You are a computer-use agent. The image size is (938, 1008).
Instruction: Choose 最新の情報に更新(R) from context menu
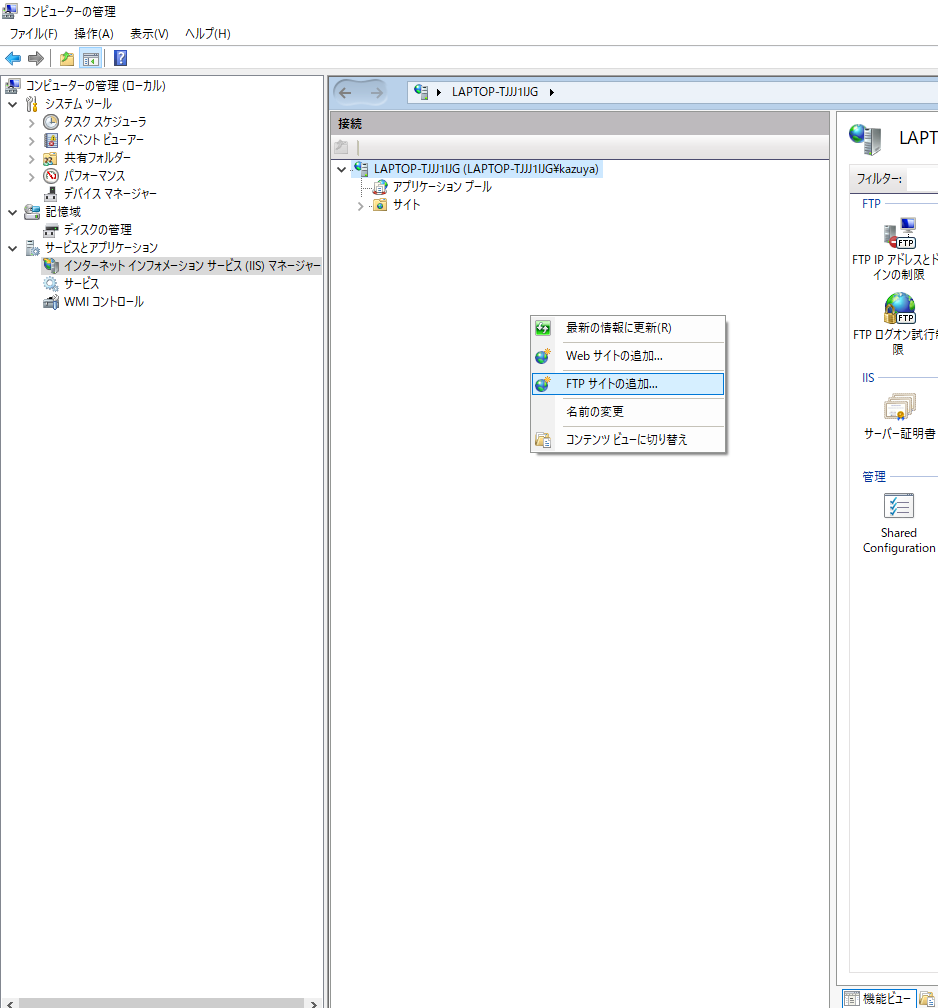click(627, 328)
